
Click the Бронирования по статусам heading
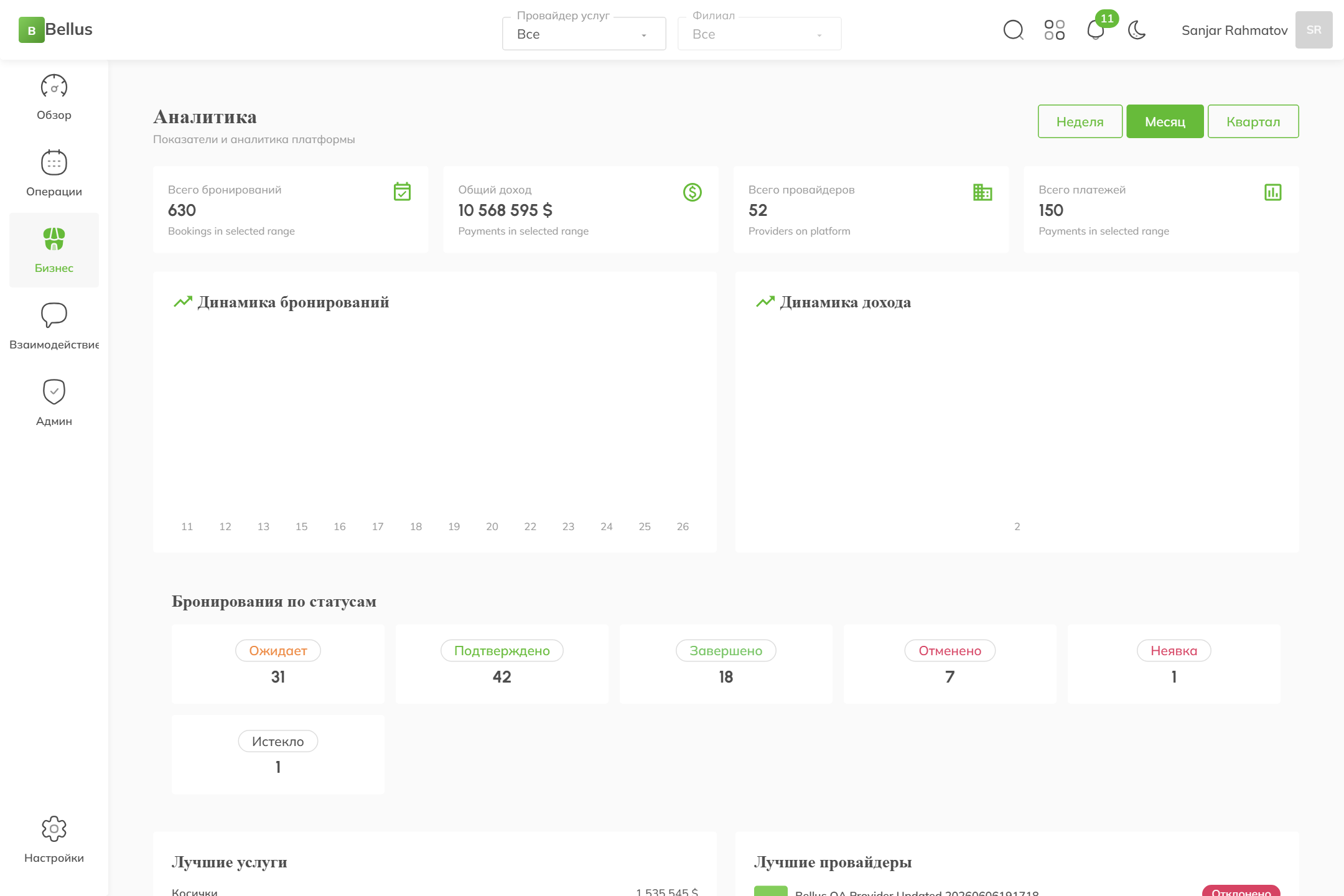274,601
